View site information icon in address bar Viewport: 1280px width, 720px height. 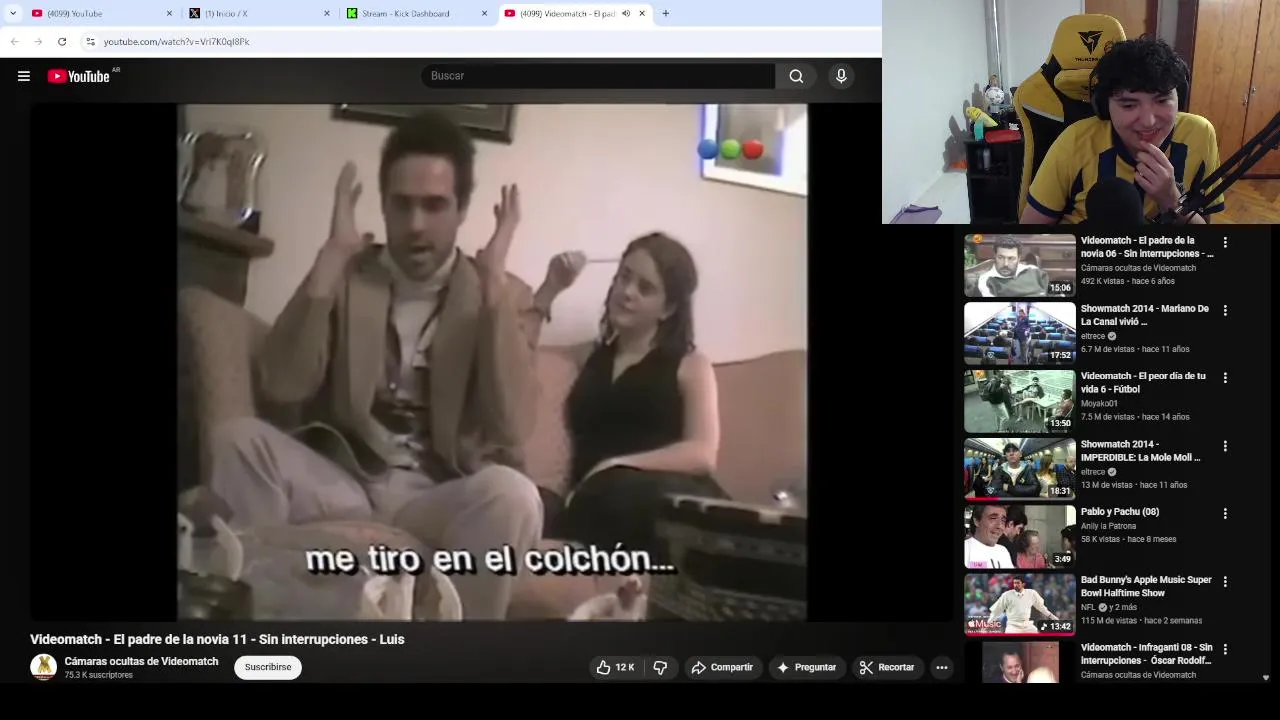coord(90,41)
